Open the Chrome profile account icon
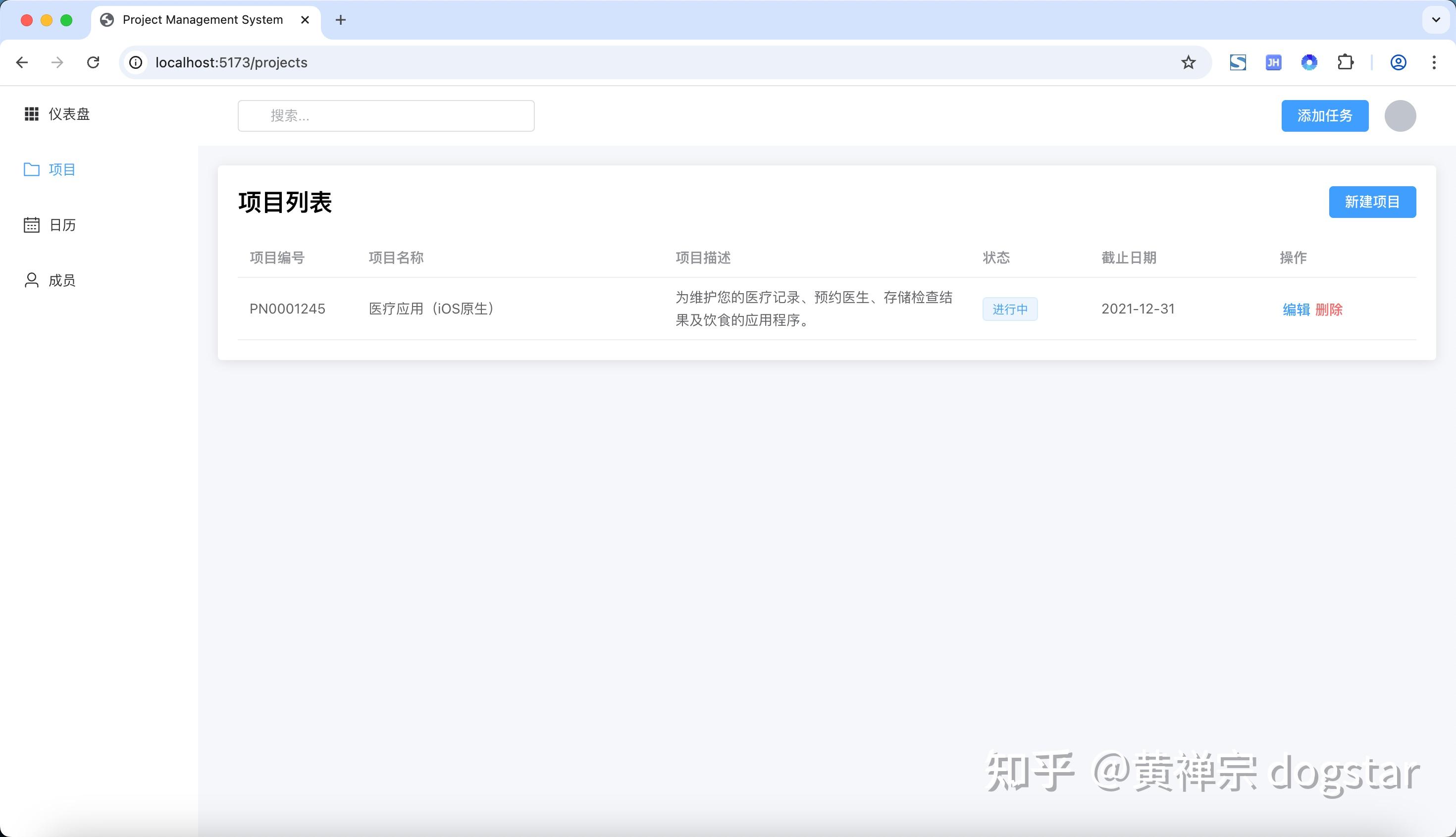 tap(1399, 62)
